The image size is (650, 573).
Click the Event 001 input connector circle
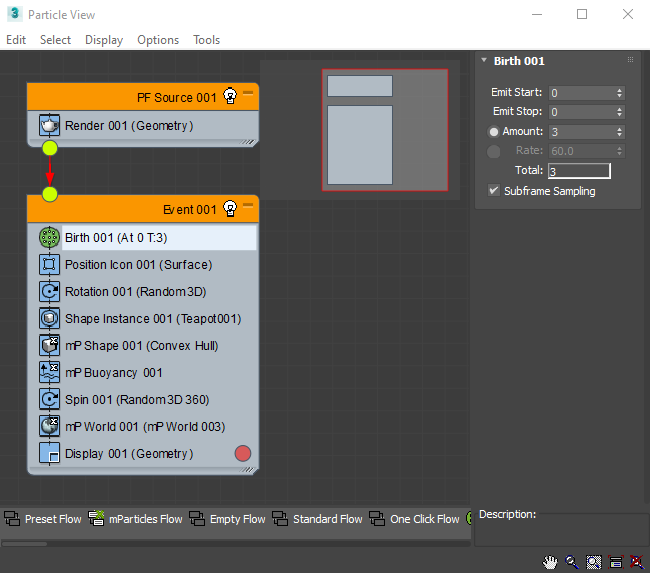click(50, 194)
